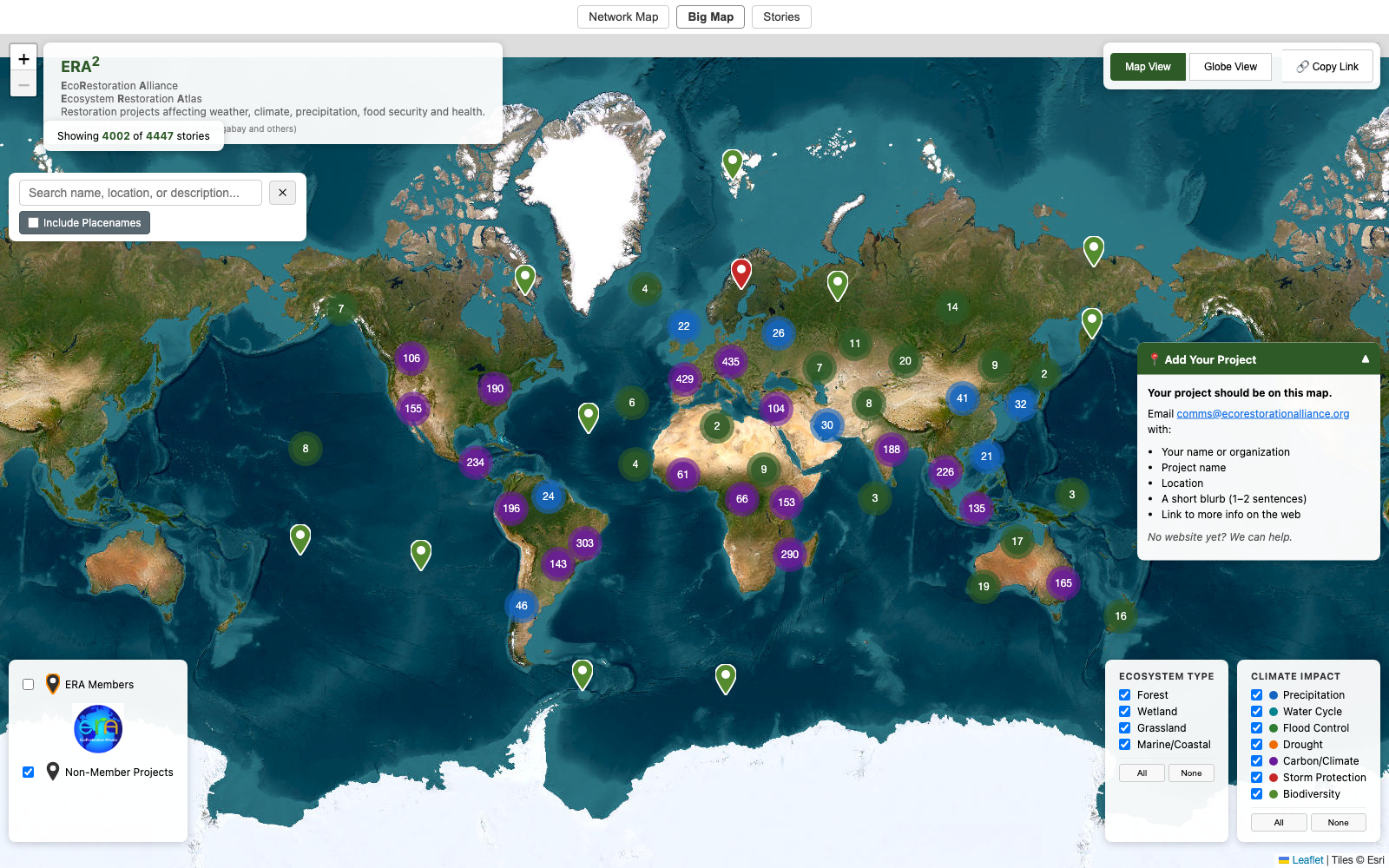This screenshot has height=868, width=1389.
Task: Focus the search name or location field
Action: [x=141, y=193]
